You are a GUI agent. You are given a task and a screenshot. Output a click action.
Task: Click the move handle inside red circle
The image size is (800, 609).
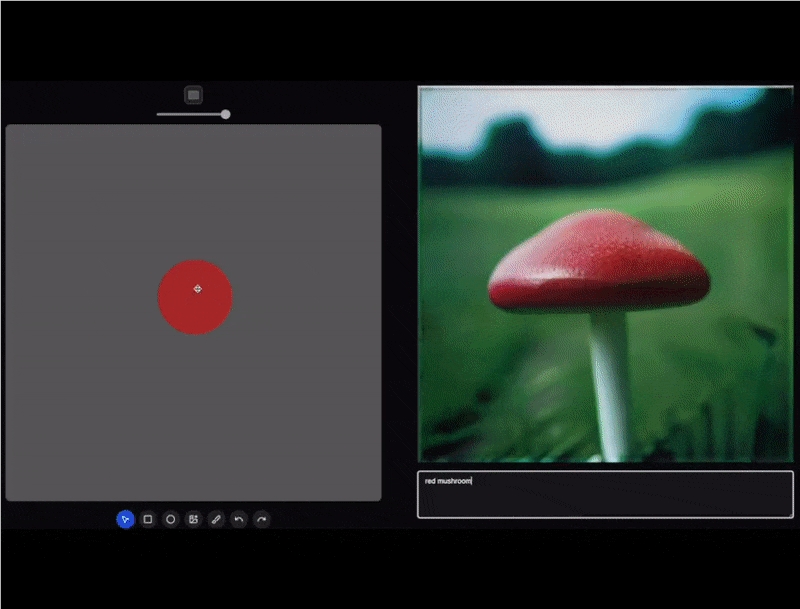[x=197, y=289]
